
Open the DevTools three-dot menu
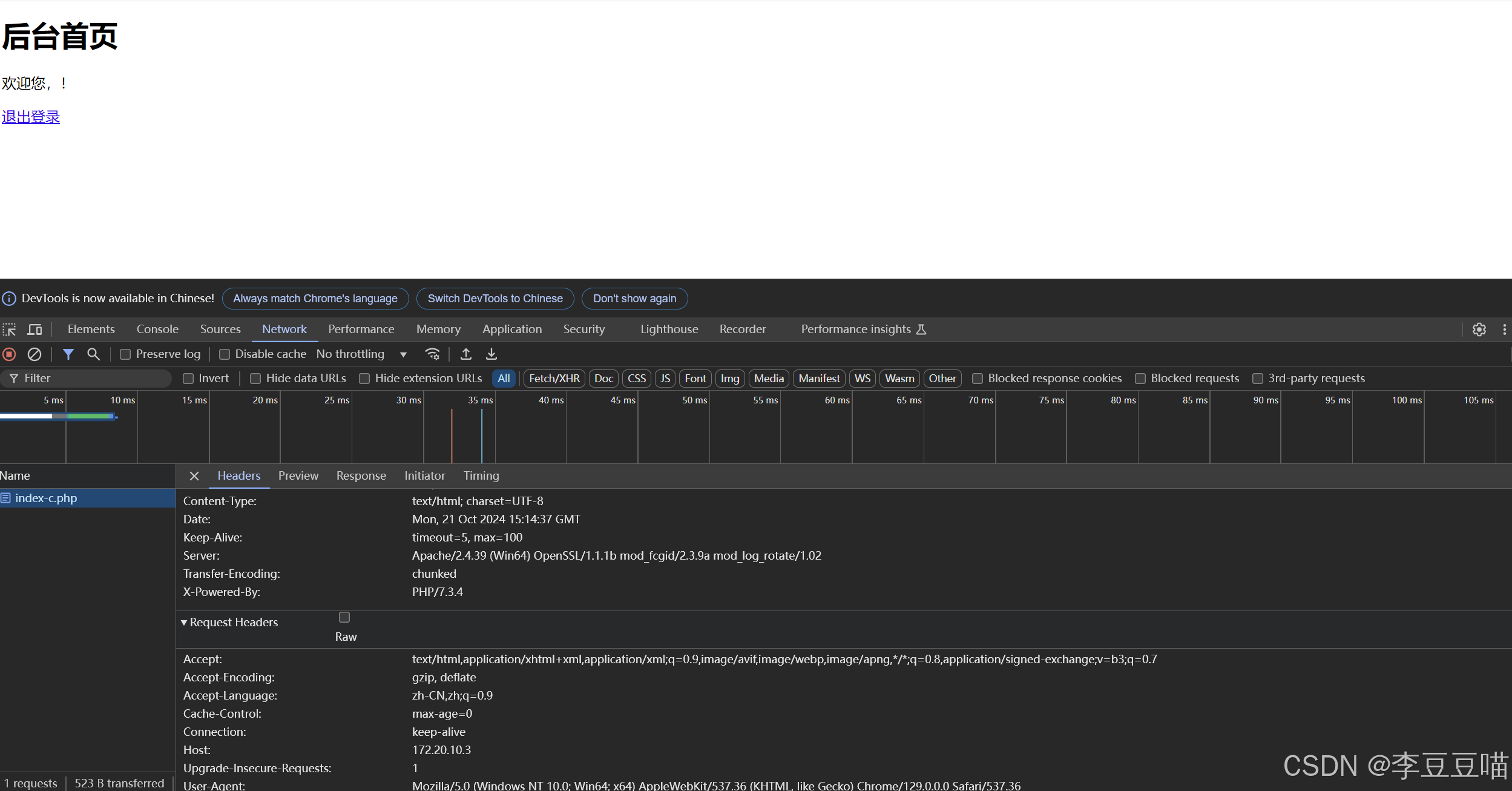coord(1504,329)
